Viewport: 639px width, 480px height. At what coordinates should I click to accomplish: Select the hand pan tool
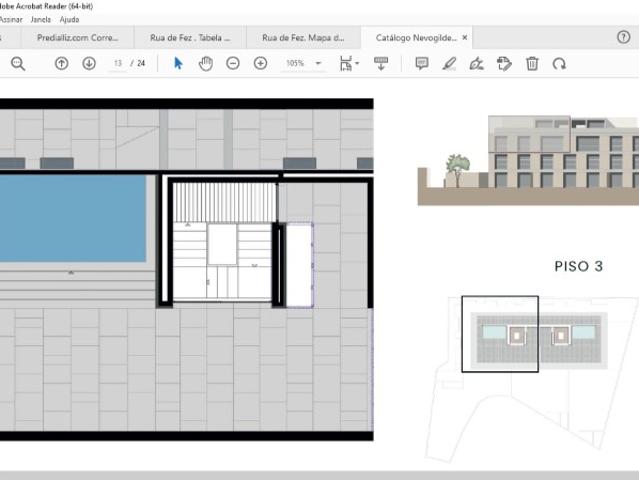[205, 63]
